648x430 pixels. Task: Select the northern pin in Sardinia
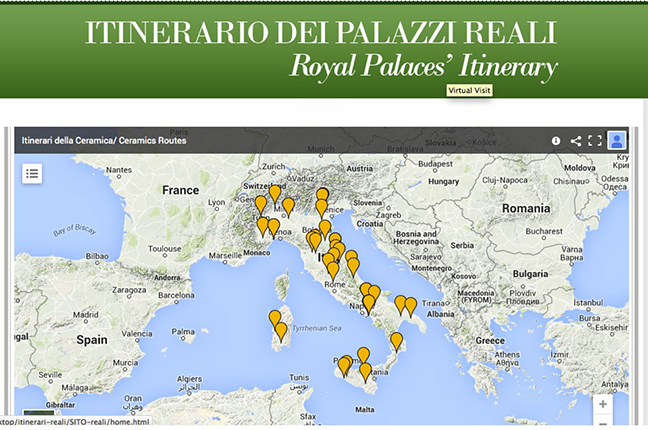coord(275,320)
